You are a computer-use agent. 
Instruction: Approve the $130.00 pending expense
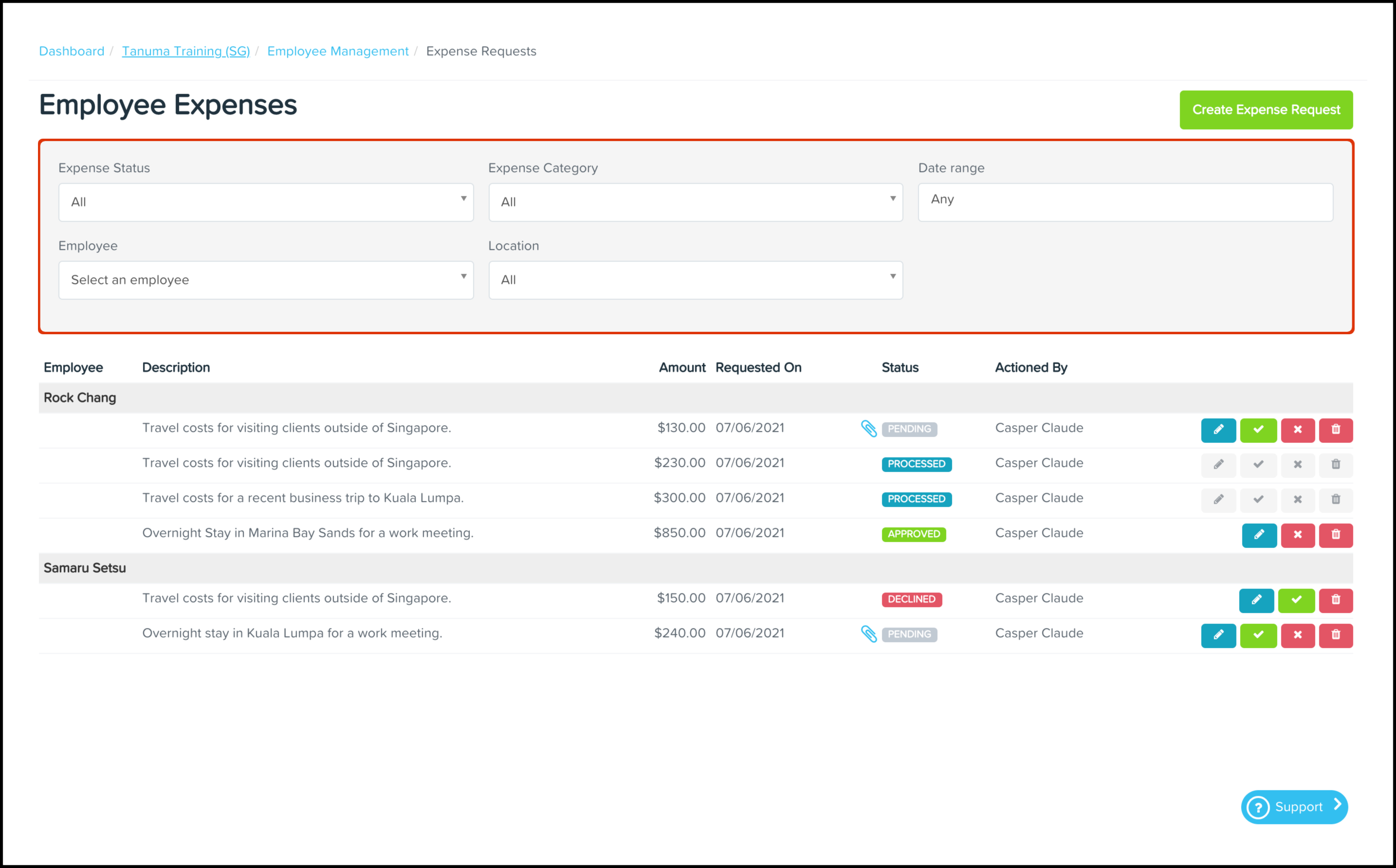1258,430
